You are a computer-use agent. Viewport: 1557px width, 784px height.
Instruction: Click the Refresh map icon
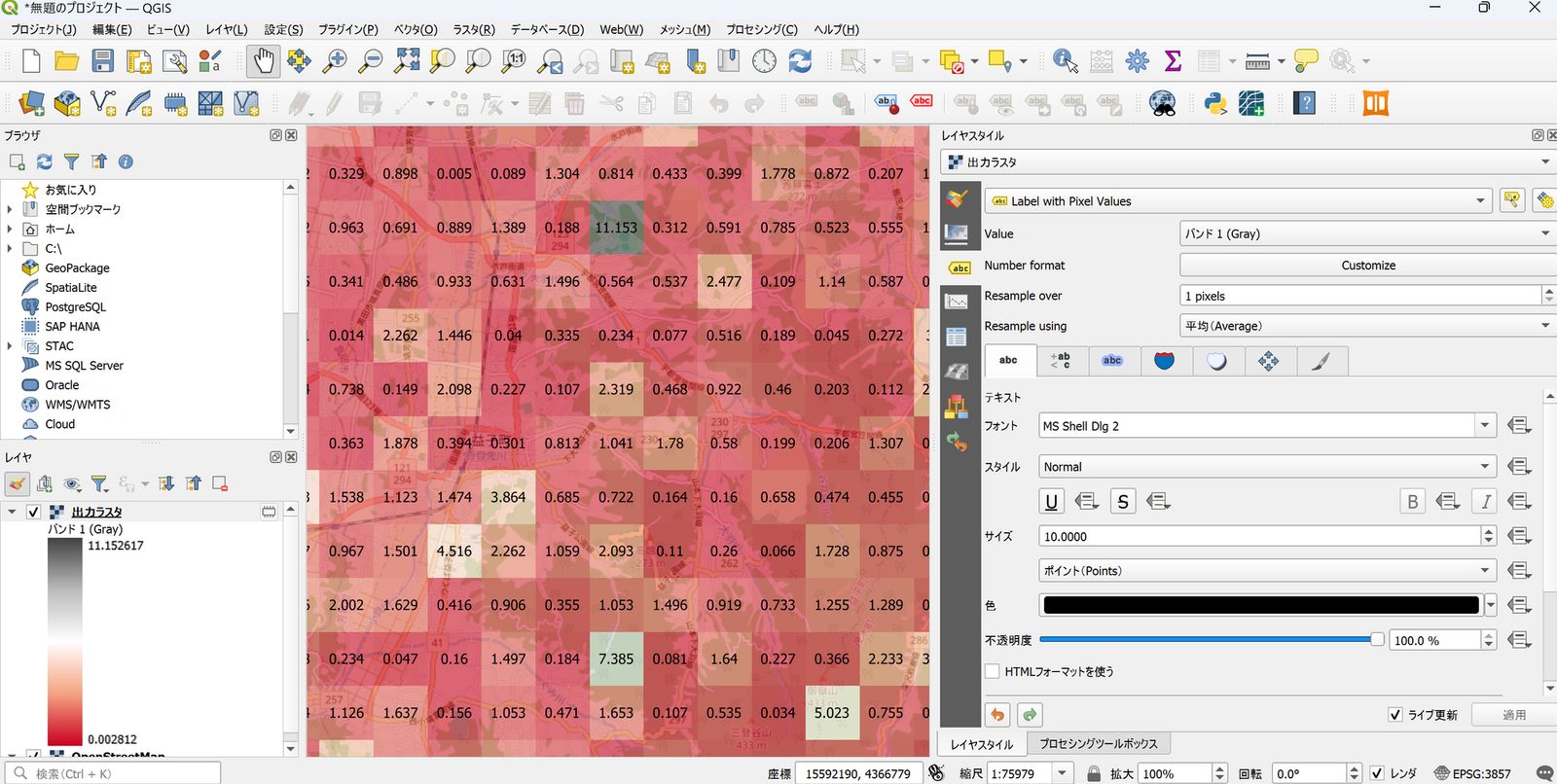click(800, 61)
